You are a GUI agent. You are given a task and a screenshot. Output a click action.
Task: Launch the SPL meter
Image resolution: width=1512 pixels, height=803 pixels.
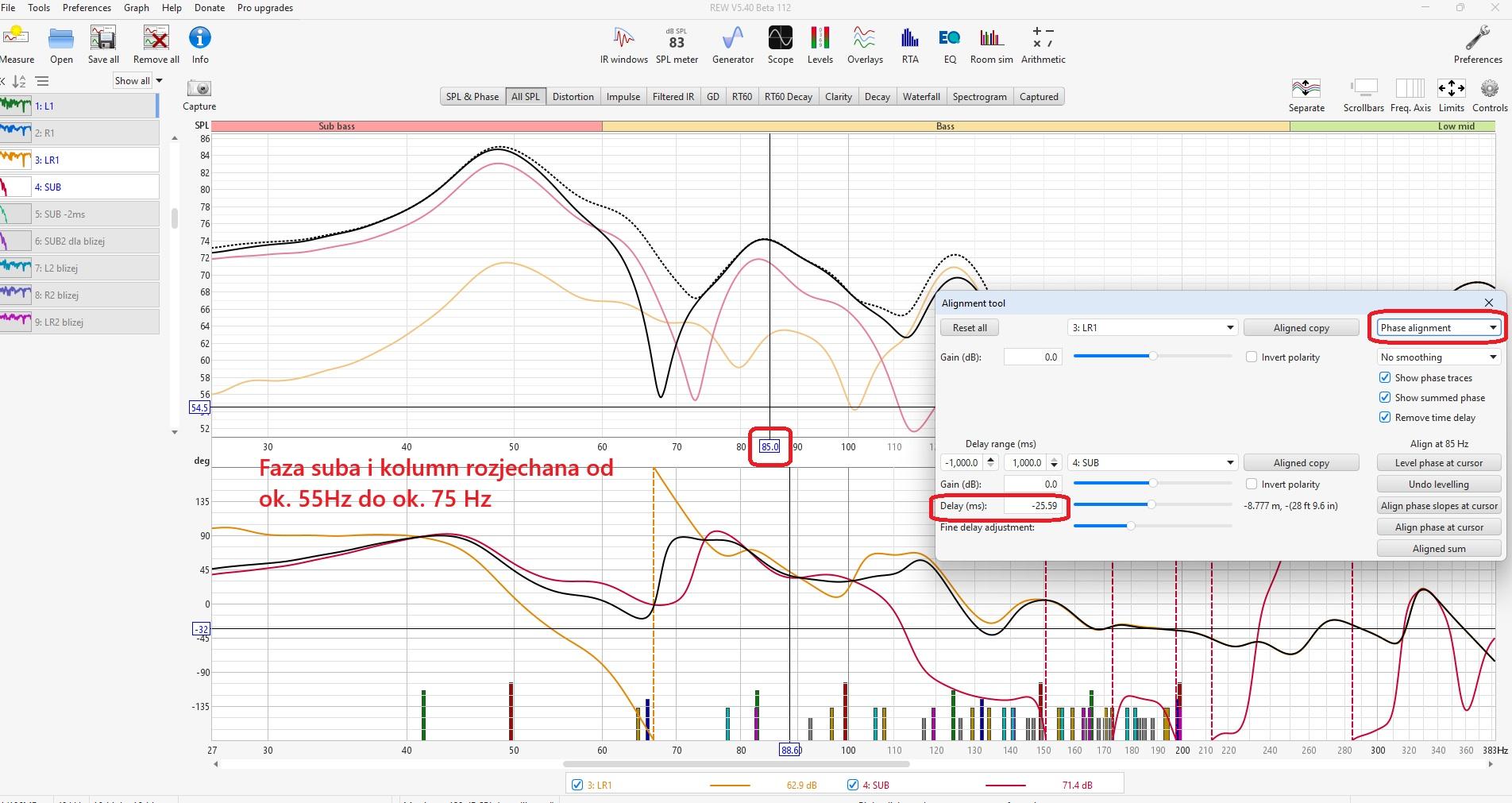click(677, 44)
